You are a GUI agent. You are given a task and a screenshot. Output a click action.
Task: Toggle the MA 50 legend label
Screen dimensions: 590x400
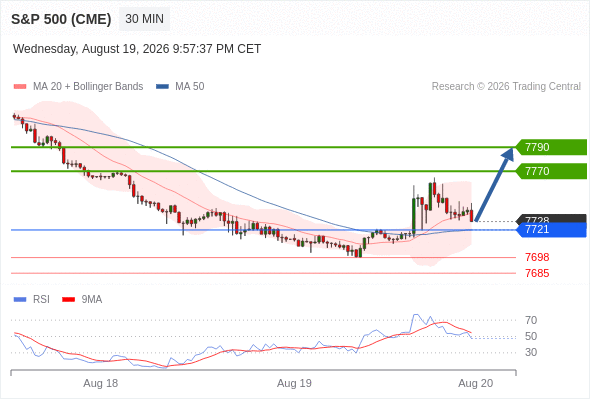click(x=190, y=87)
